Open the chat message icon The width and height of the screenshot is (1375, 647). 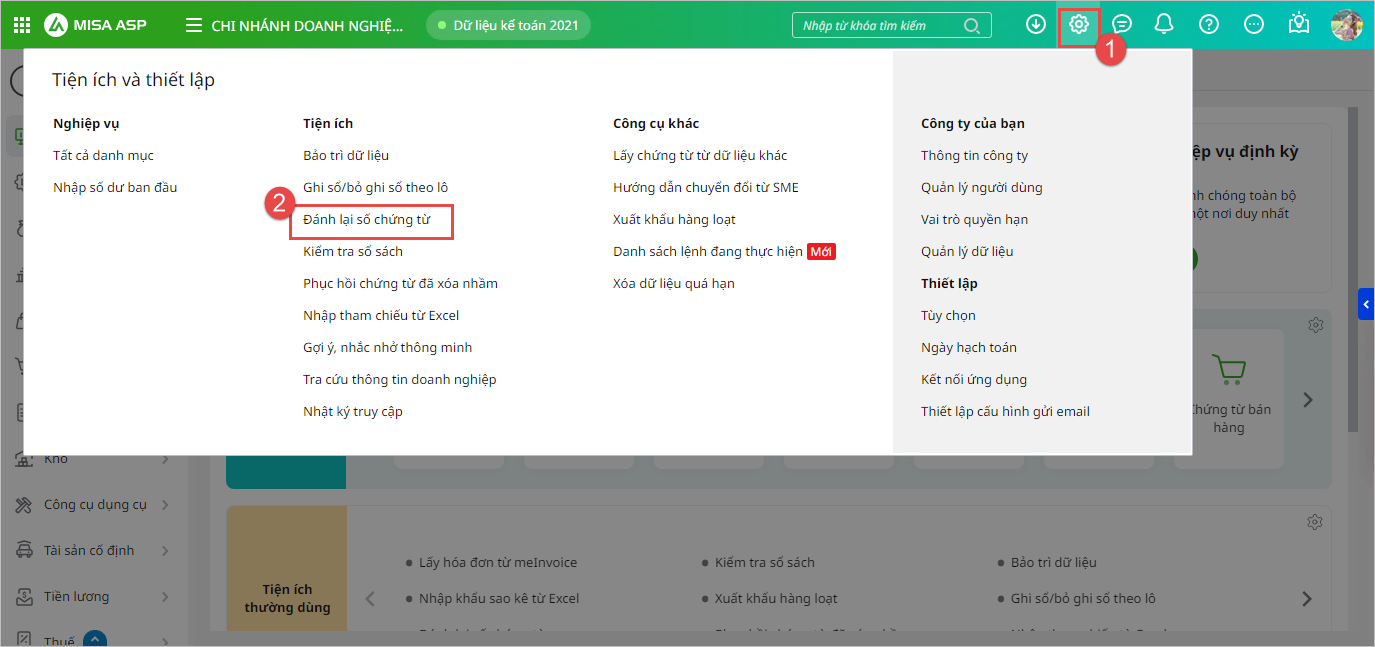[1122, 24]
